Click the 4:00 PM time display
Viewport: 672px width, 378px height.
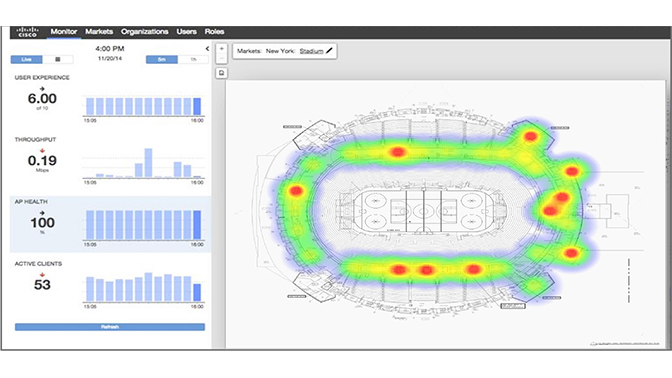click(110, 49)
